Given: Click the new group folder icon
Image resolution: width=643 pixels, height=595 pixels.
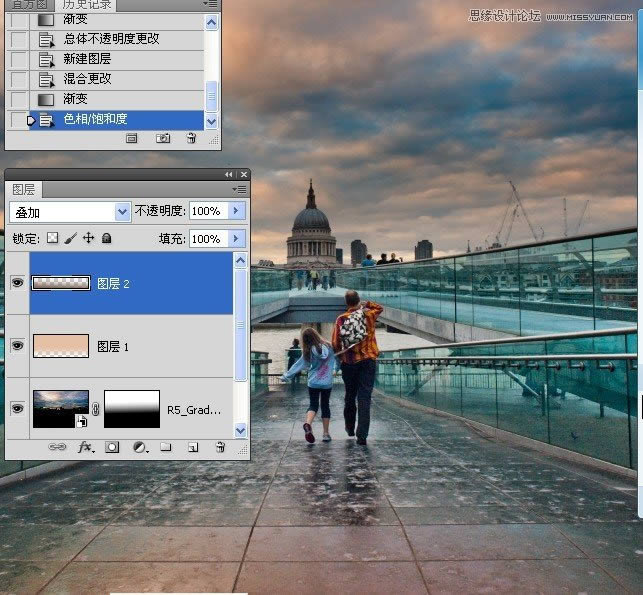Looking at the screenshot, I should tap(166, 448).
